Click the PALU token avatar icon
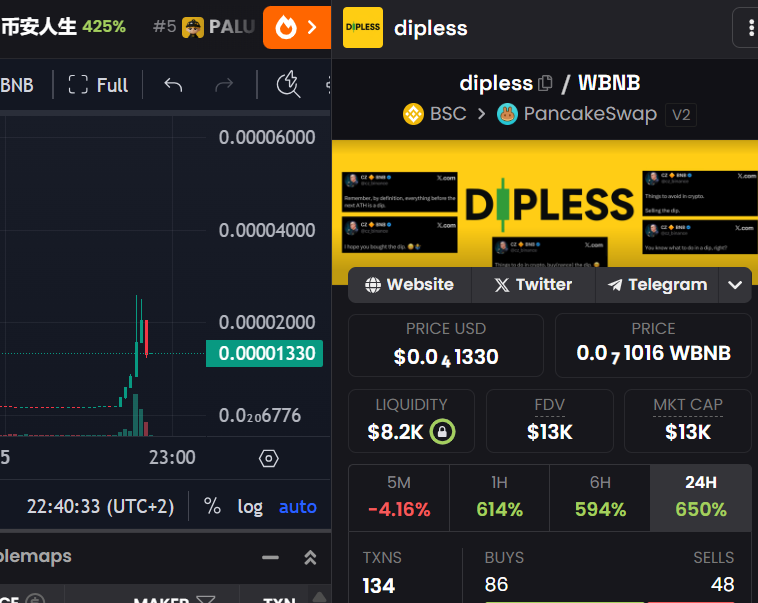 click(x=193, y=27)
